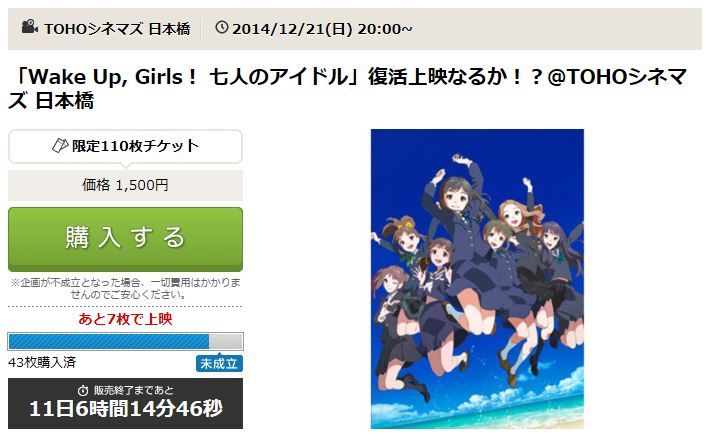Click the green 購入する purchase button
Image resolution: width=706 pixels, height=442 pixels.
tap(125, 239)
